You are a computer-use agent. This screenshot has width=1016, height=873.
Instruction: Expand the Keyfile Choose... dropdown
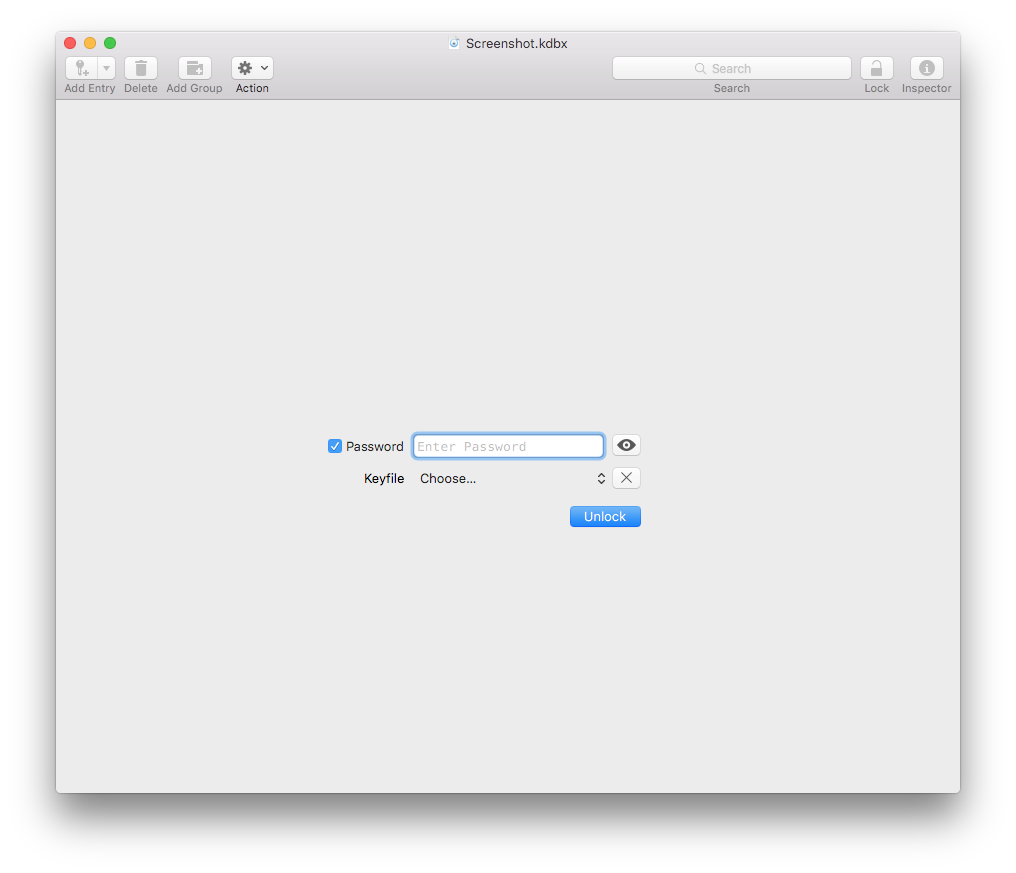[x=512, y=478]
